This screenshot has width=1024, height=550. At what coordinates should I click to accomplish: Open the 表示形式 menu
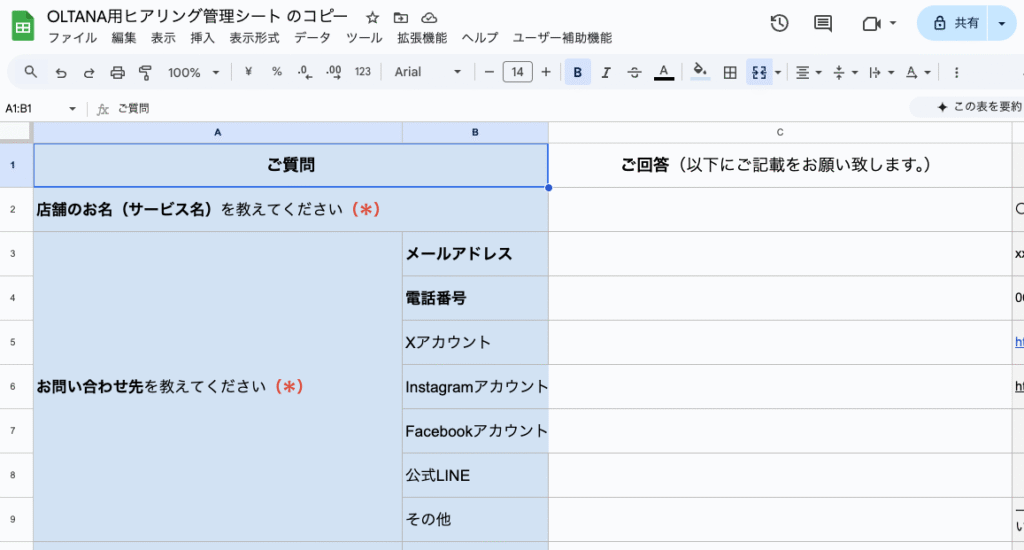pos(255,38)
